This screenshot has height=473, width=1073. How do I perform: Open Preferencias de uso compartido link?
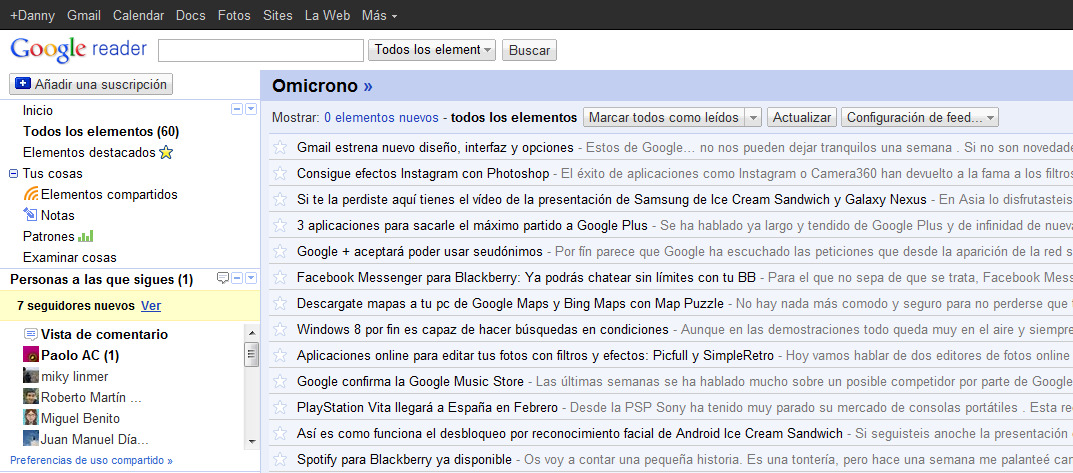[91, 461]
